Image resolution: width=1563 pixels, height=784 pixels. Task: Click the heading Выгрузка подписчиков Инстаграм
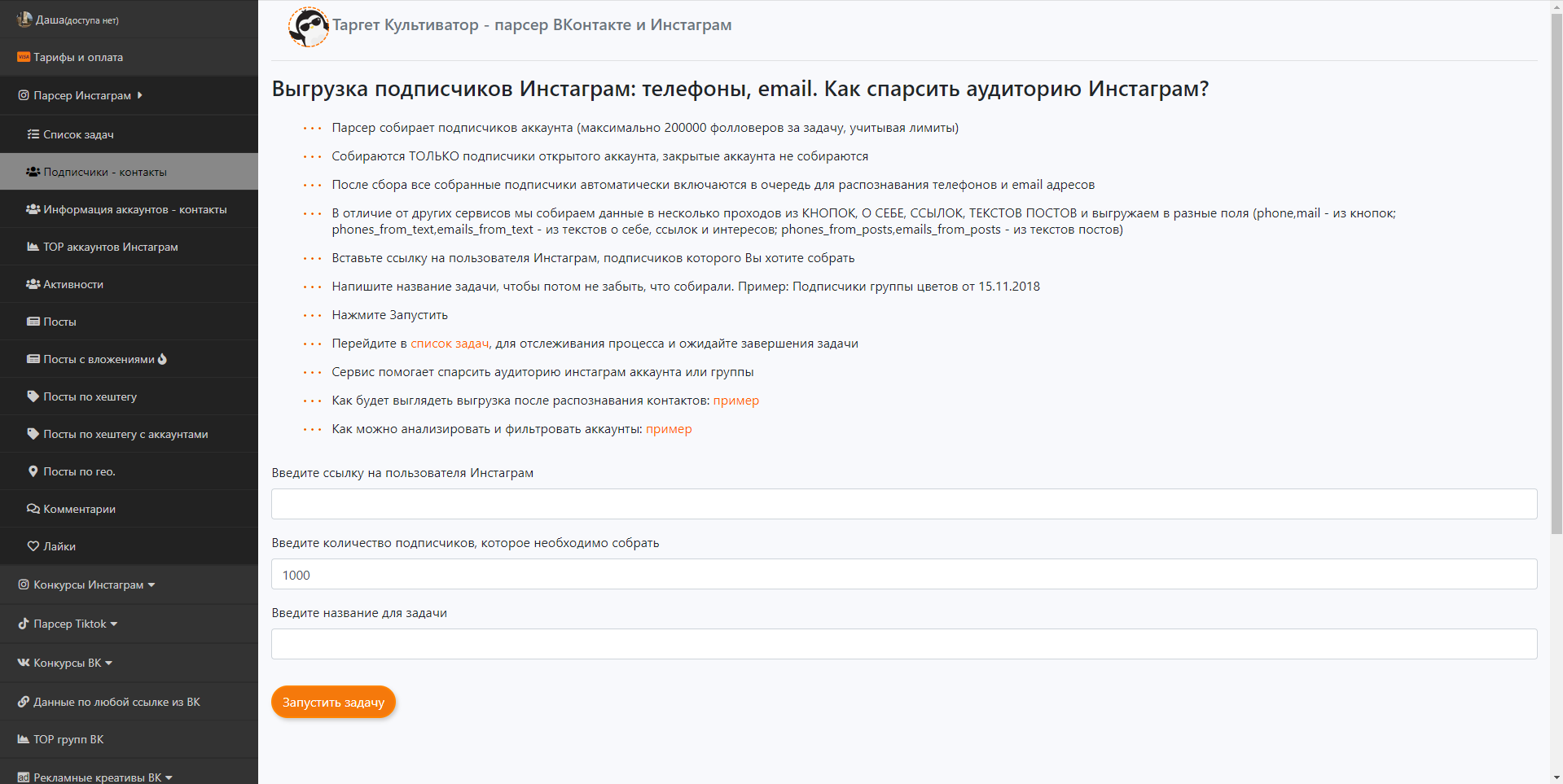[x=740, y=89]
